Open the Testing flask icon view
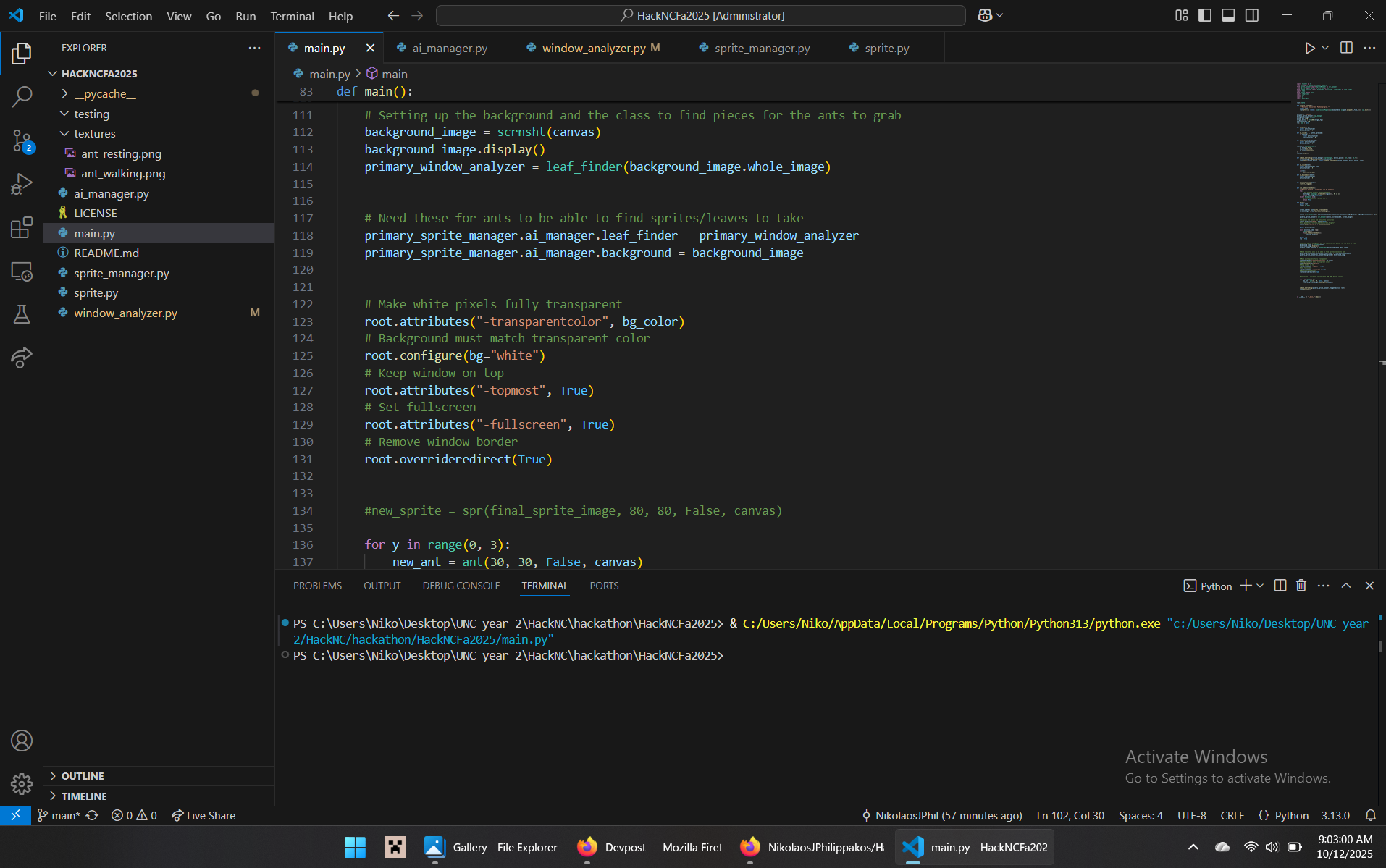Viewport: 1386px width, 868px height. coord(22,314)
